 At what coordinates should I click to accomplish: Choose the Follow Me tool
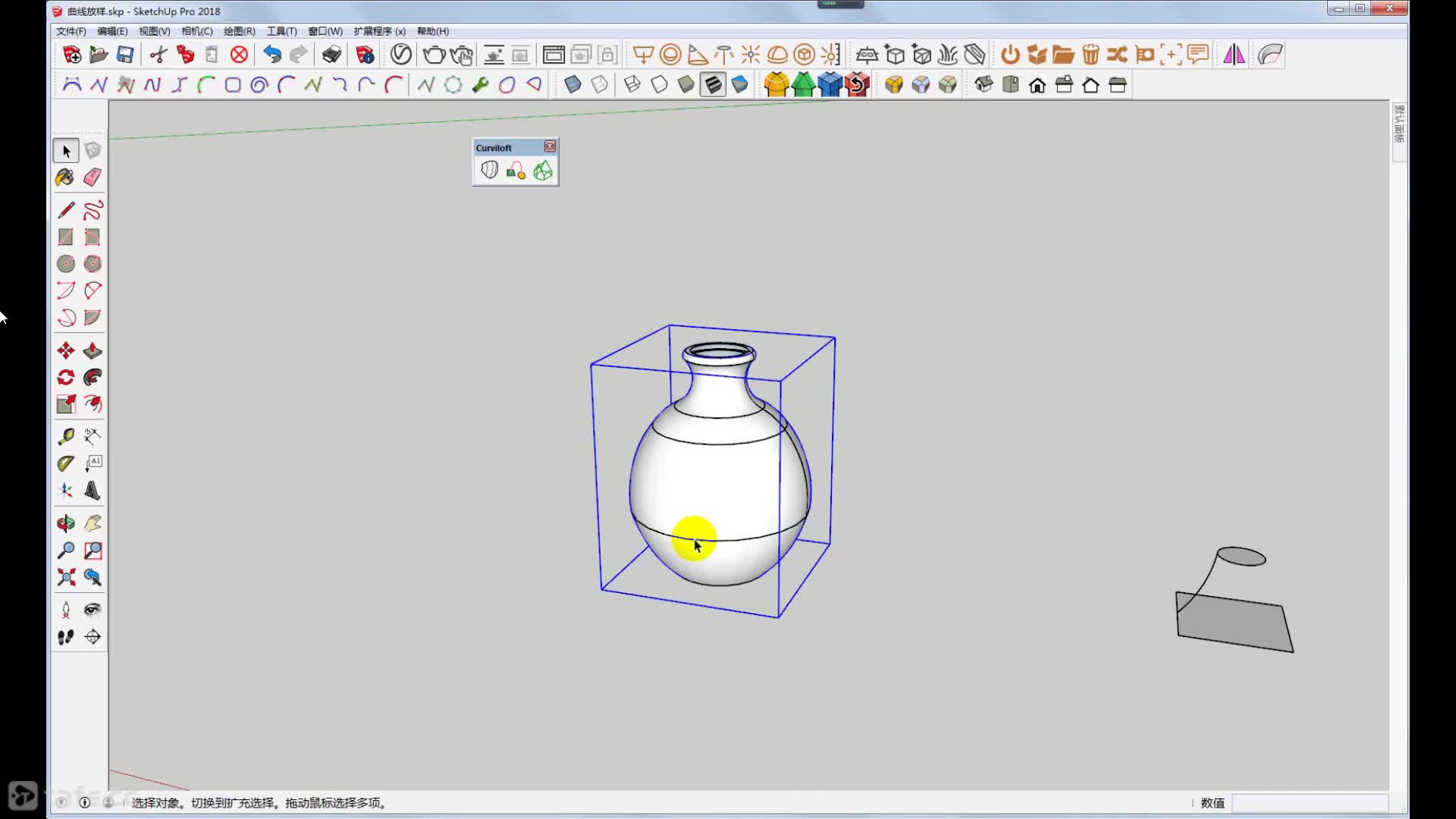click(93, 378)
